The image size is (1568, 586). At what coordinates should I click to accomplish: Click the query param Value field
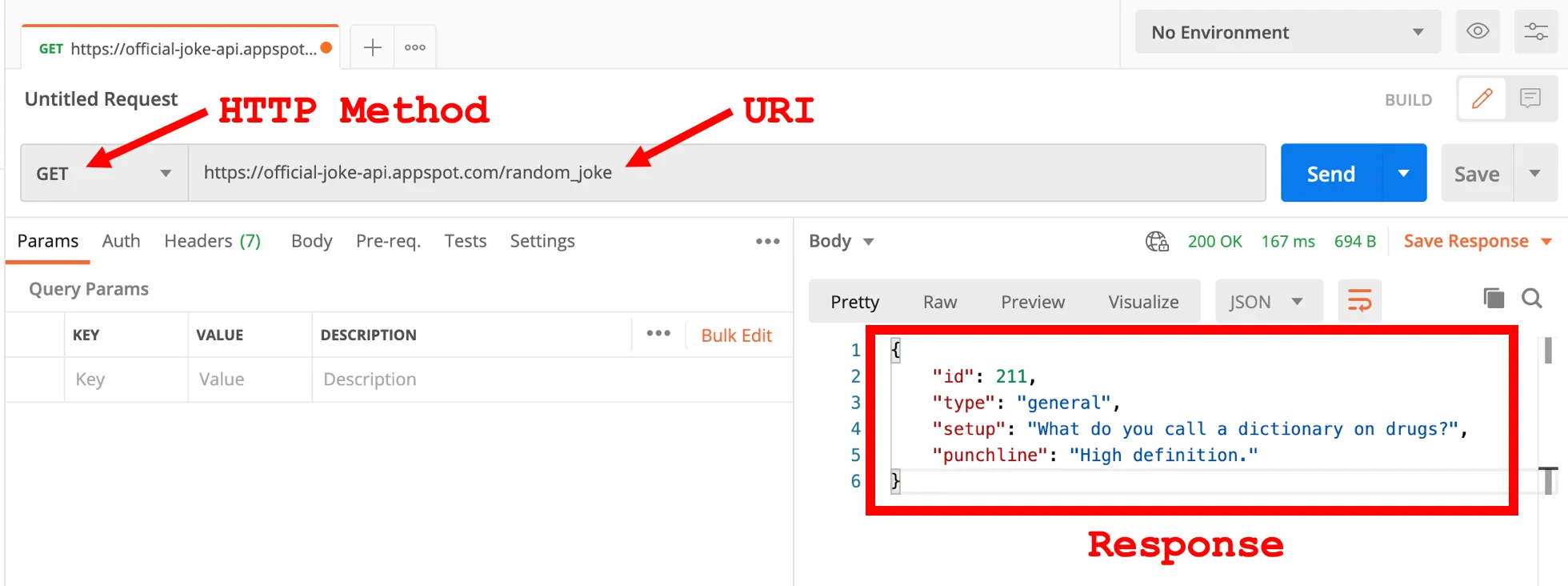[x=250, y=379]
